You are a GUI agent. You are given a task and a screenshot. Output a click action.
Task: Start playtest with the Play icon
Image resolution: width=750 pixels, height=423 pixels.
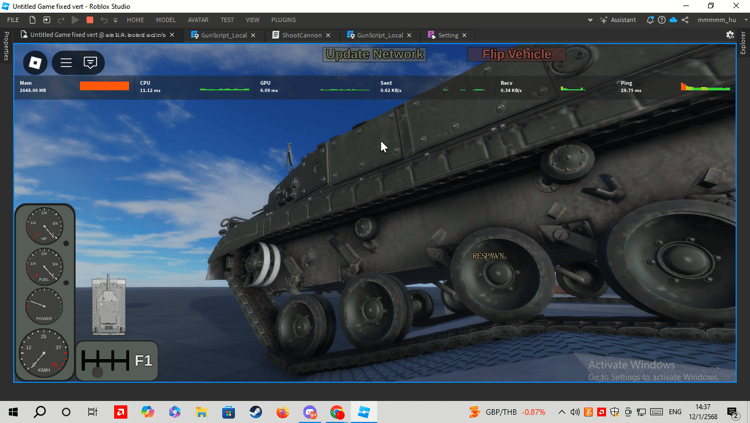75,20
